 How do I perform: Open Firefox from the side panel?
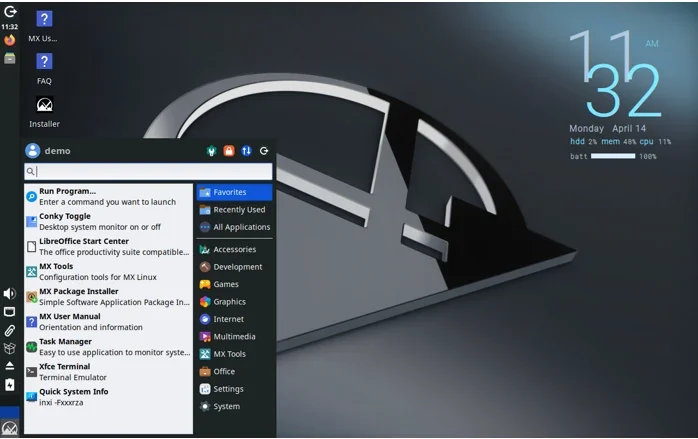click(9, 41)
